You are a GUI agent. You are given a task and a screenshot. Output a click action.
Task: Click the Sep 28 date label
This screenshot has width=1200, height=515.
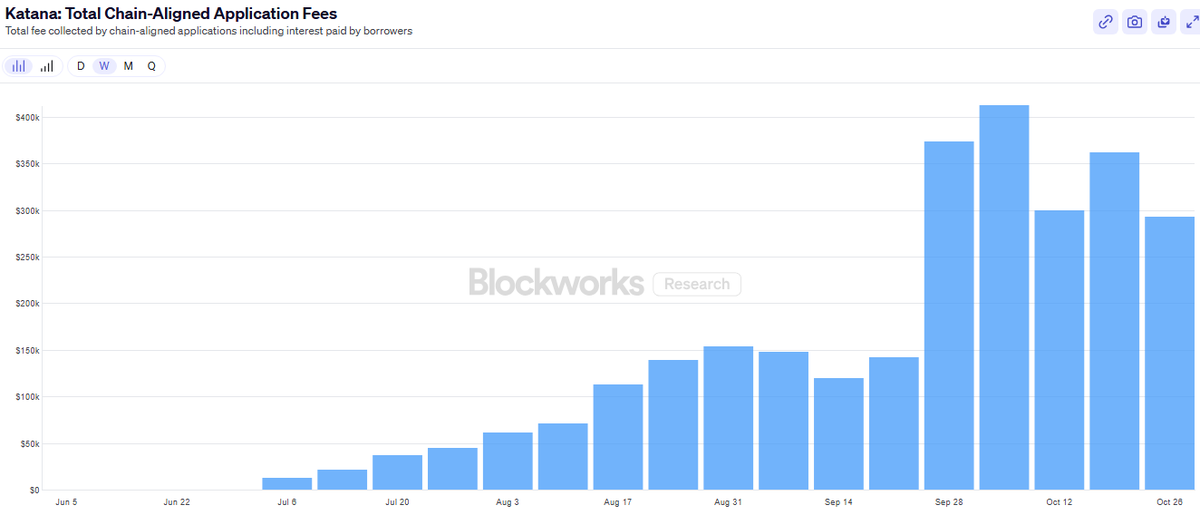949,502
